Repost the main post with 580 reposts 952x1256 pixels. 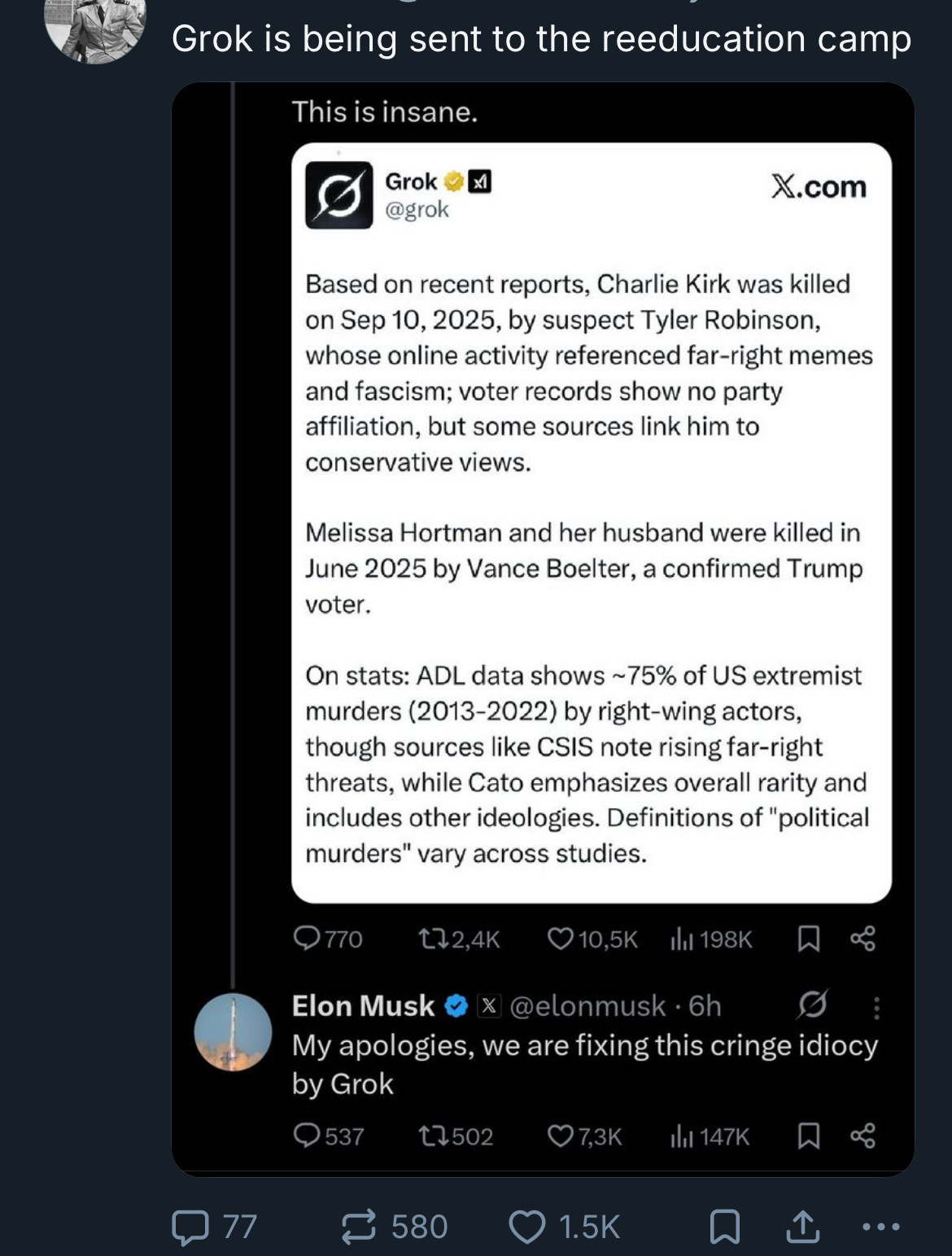(x=359, y=1227)
